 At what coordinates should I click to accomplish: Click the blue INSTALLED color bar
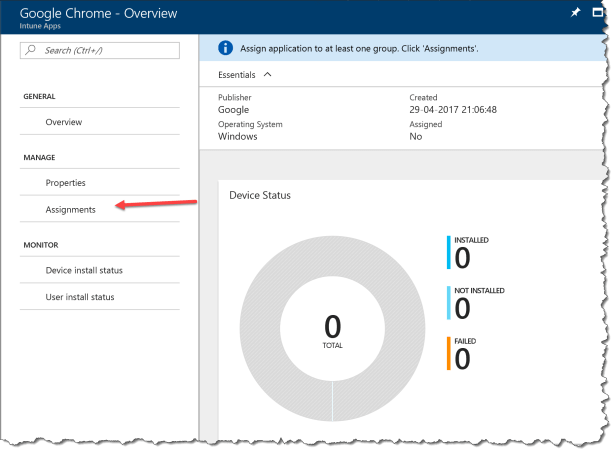click(x=449, y=253)
